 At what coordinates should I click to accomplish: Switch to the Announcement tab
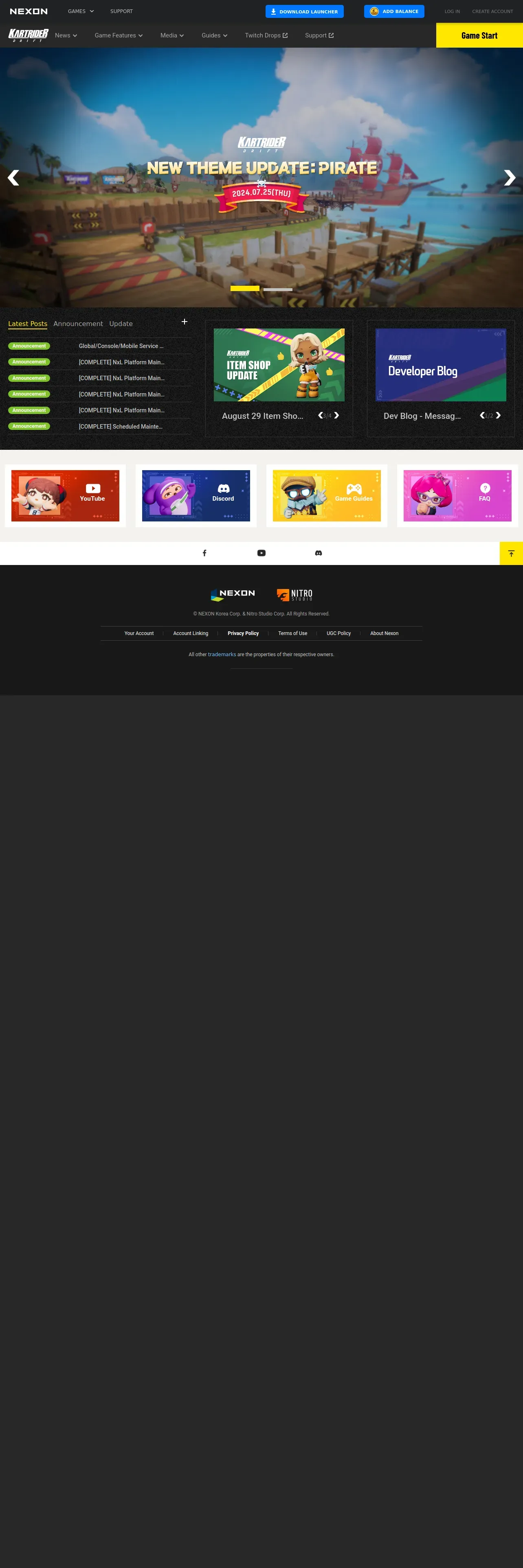[78, 324]
